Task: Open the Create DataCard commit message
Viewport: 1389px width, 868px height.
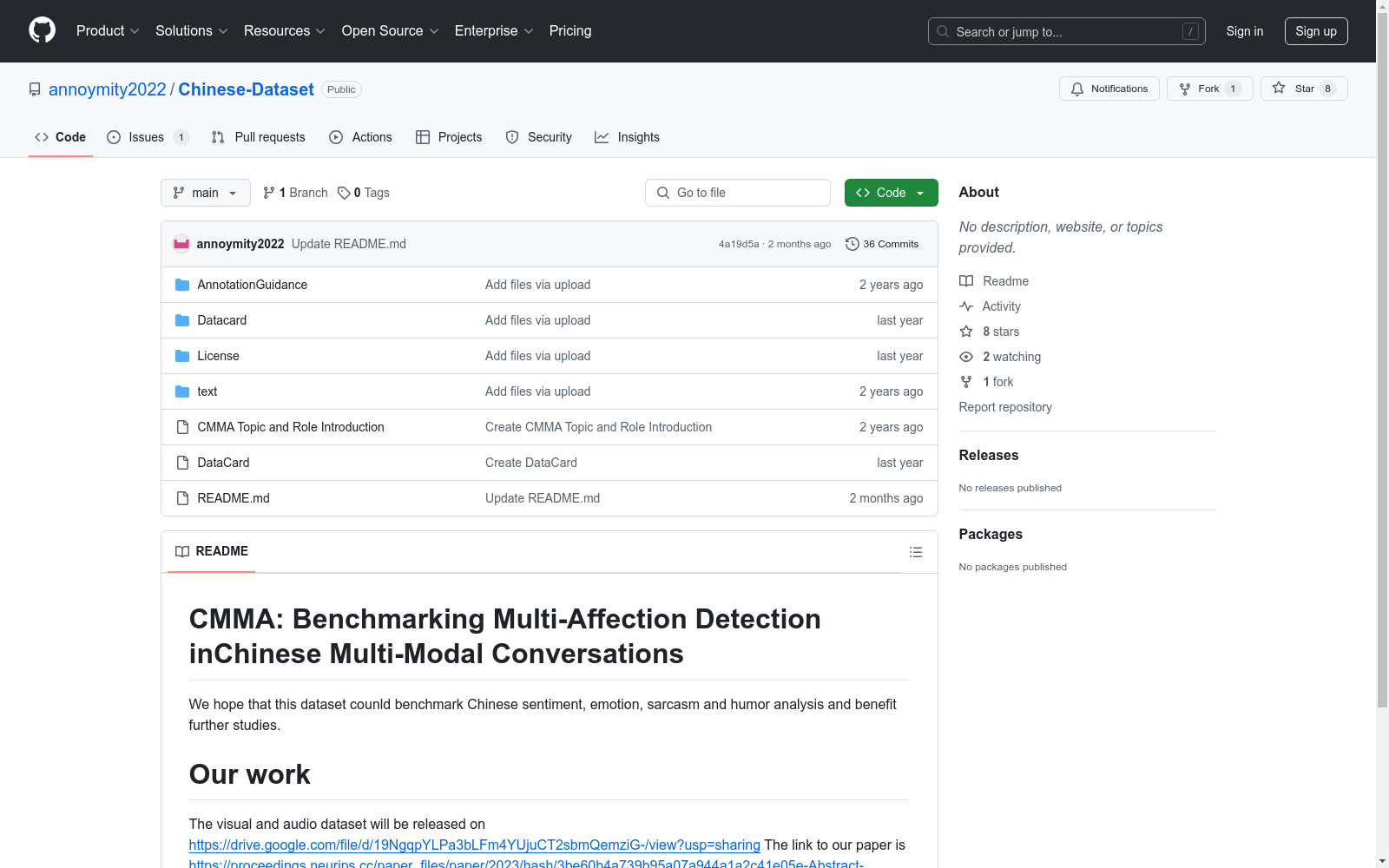Action: (531, 463)
